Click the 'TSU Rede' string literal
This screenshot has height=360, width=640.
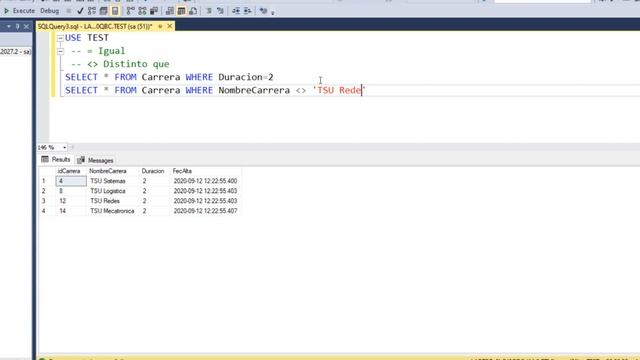339,90
